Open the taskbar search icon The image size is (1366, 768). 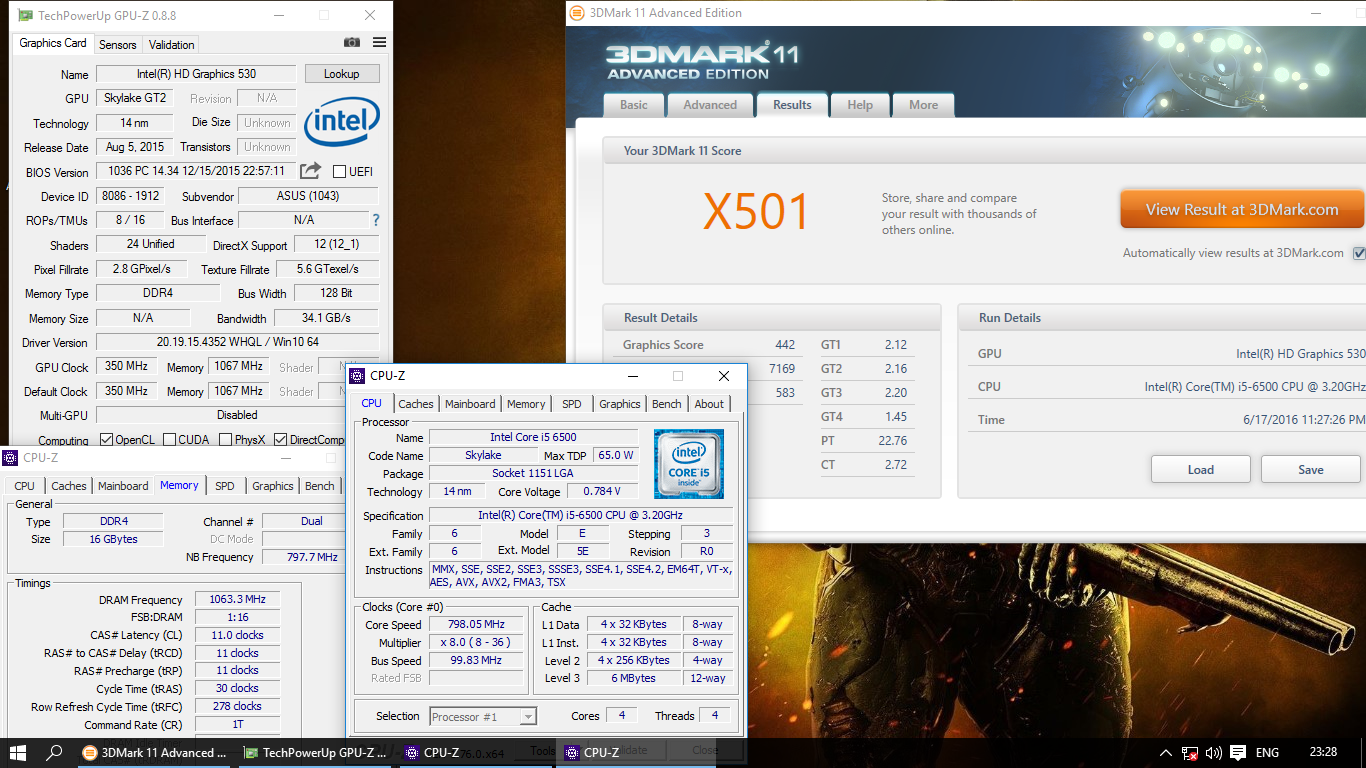click(55, 752)
